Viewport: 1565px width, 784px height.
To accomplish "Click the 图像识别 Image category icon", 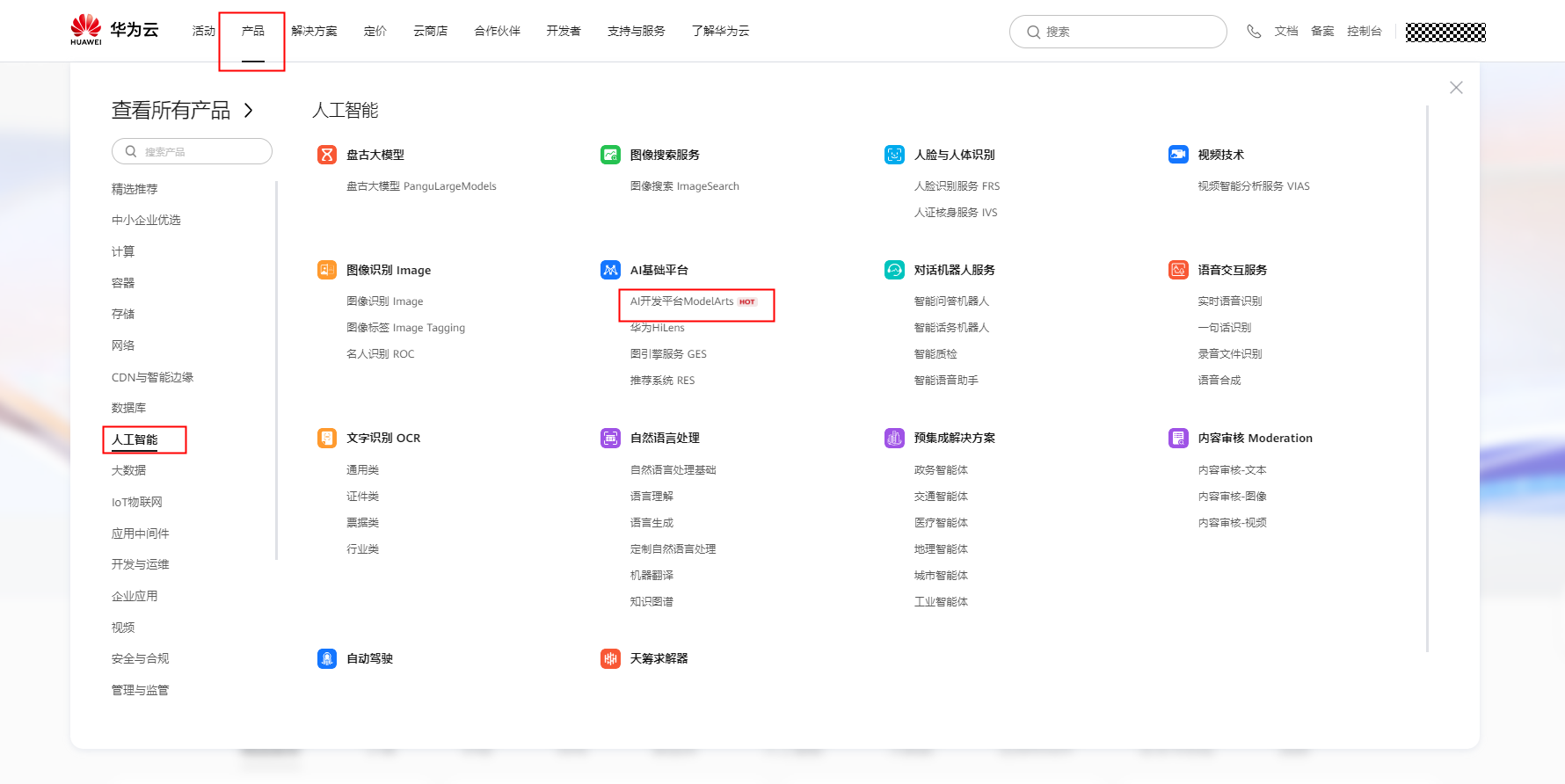I will [x=327, y=270].
